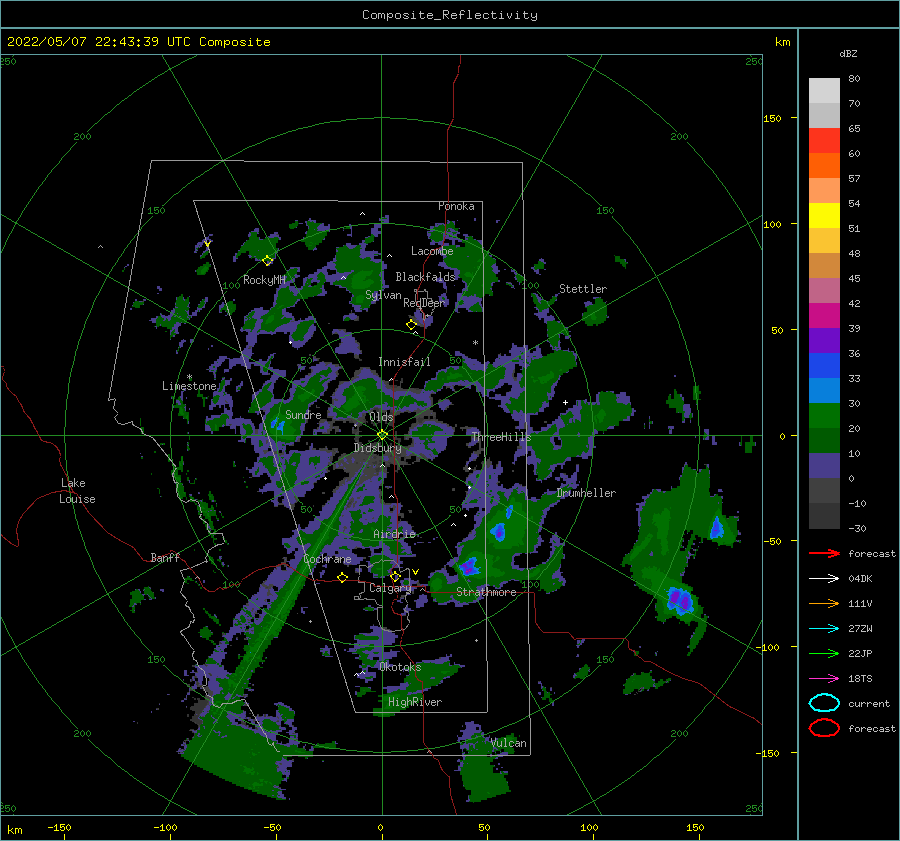Click the HighRiver town label
The height and width of the screenshot is (841, 900).
click(x=415, y=702)
